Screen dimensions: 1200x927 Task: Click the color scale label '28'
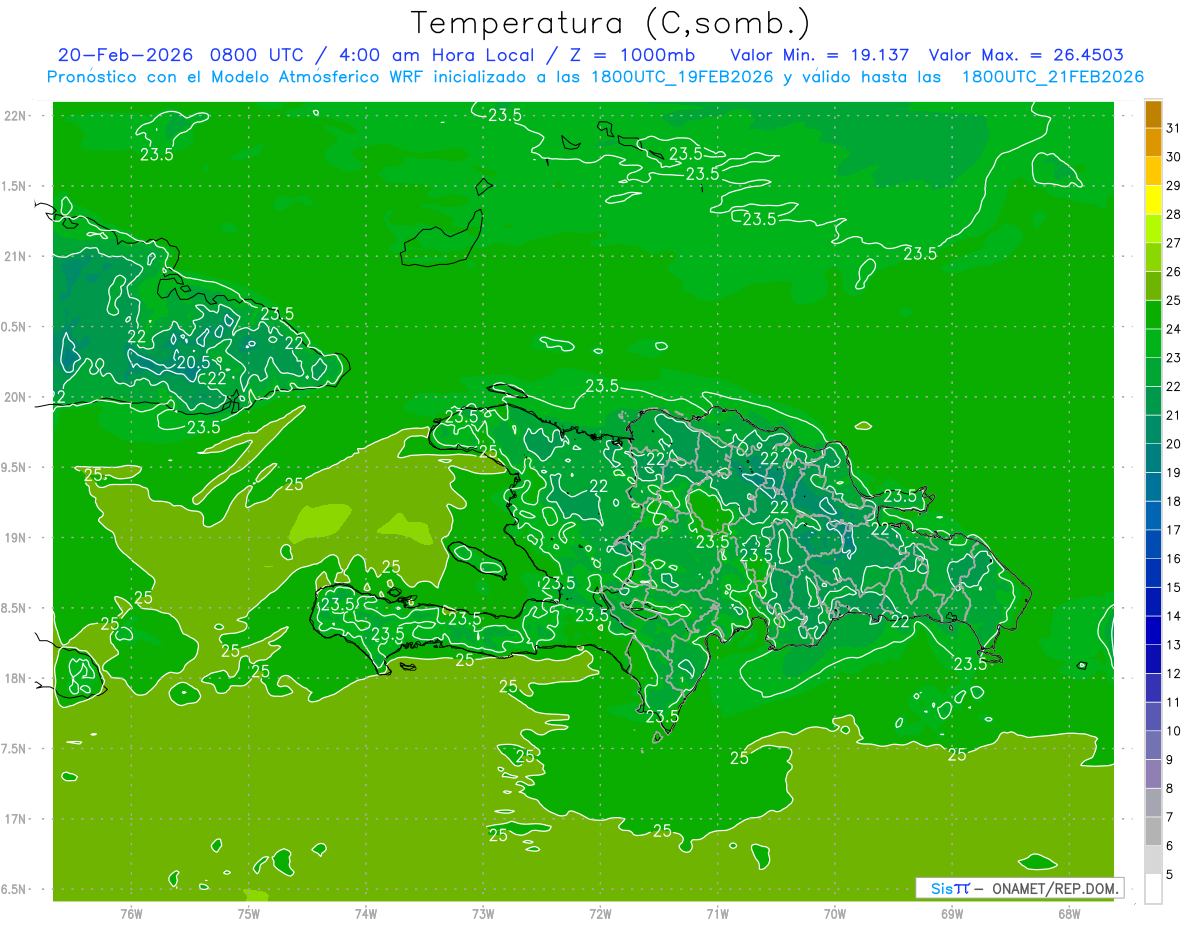click(x=1173, y=214)
